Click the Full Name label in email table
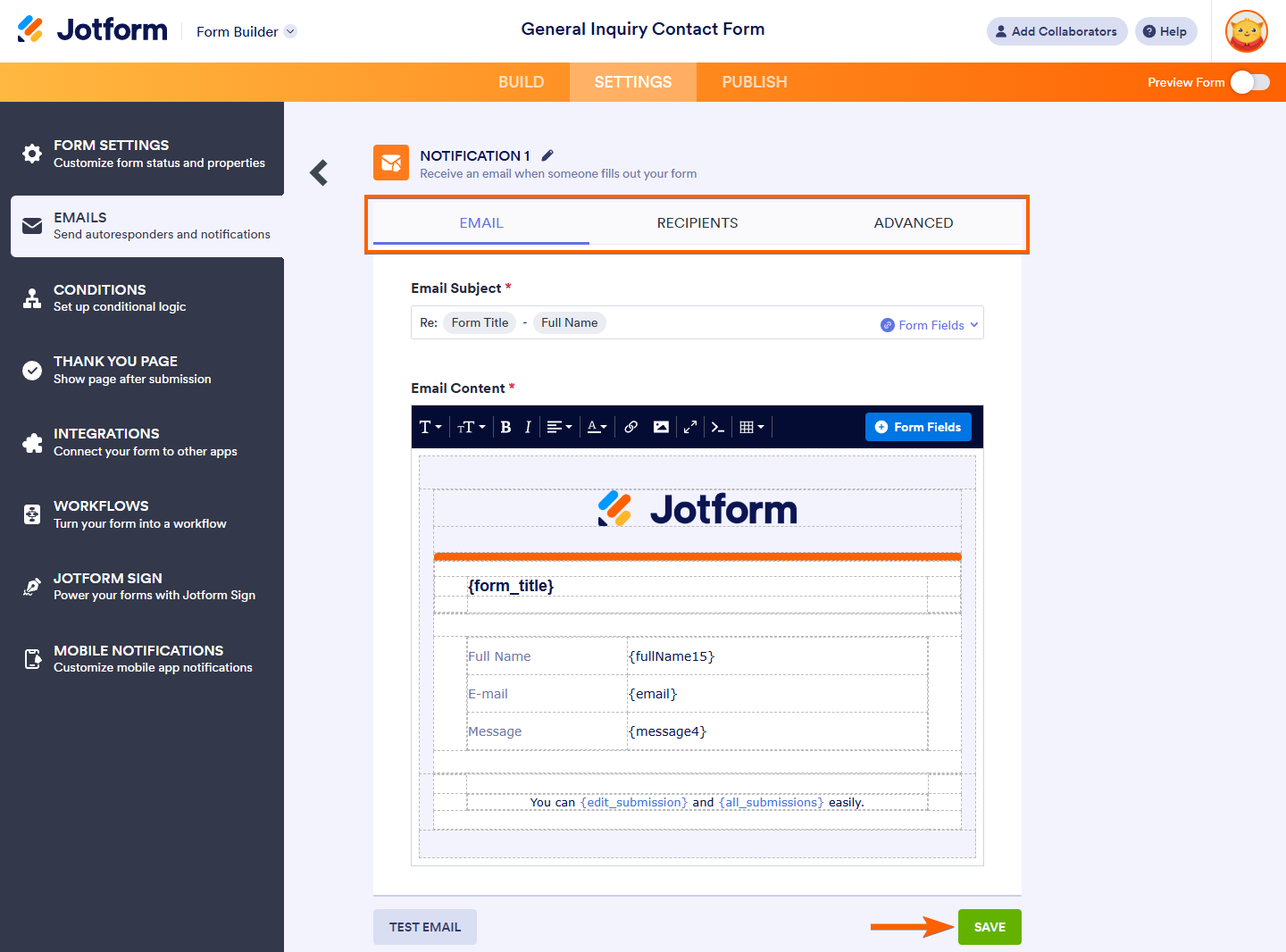The image size is (1286, 952). coord(499,656)
